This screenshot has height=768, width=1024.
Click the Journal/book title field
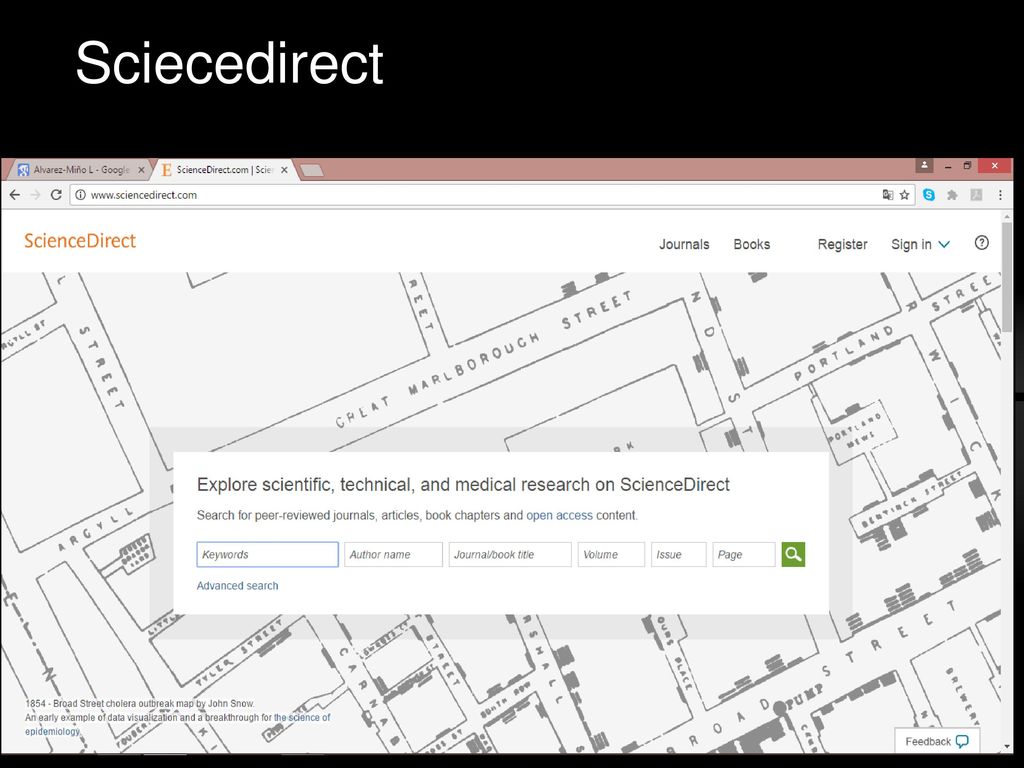point(510,554)
